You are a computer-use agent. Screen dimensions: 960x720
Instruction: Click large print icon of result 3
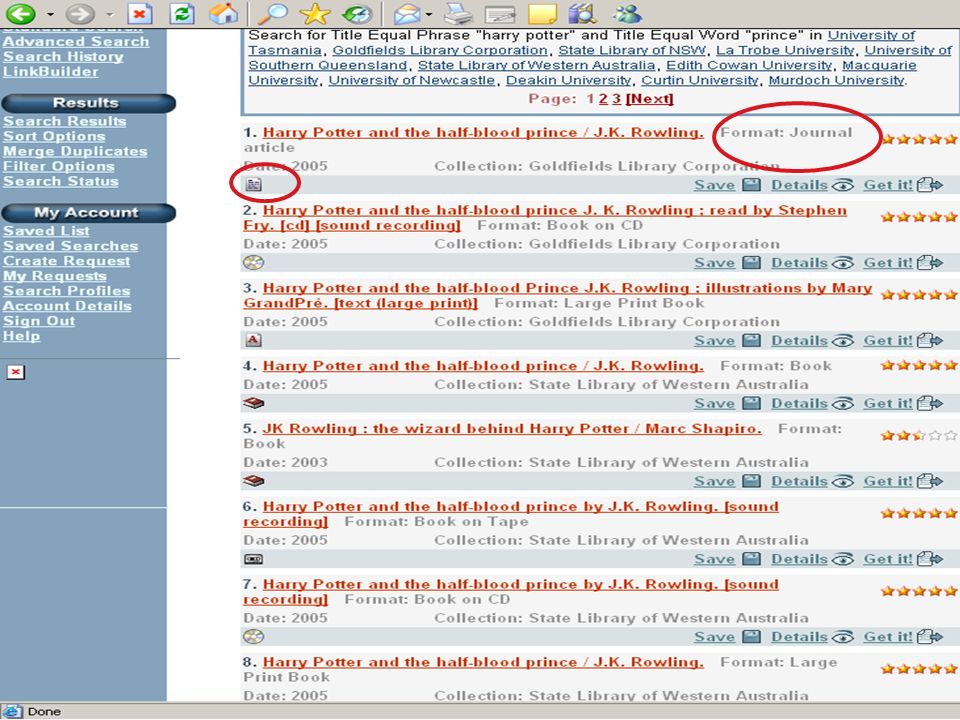pos(253,340)
